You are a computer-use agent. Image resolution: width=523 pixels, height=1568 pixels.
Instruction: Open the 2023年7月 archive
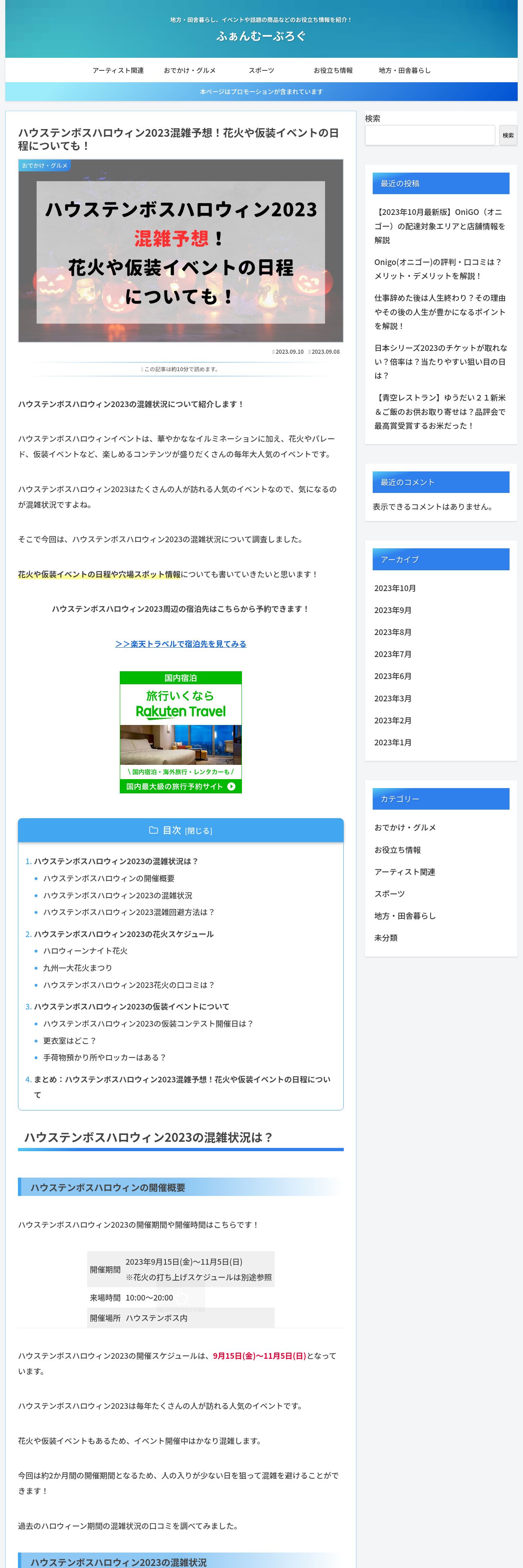point(393,654)
